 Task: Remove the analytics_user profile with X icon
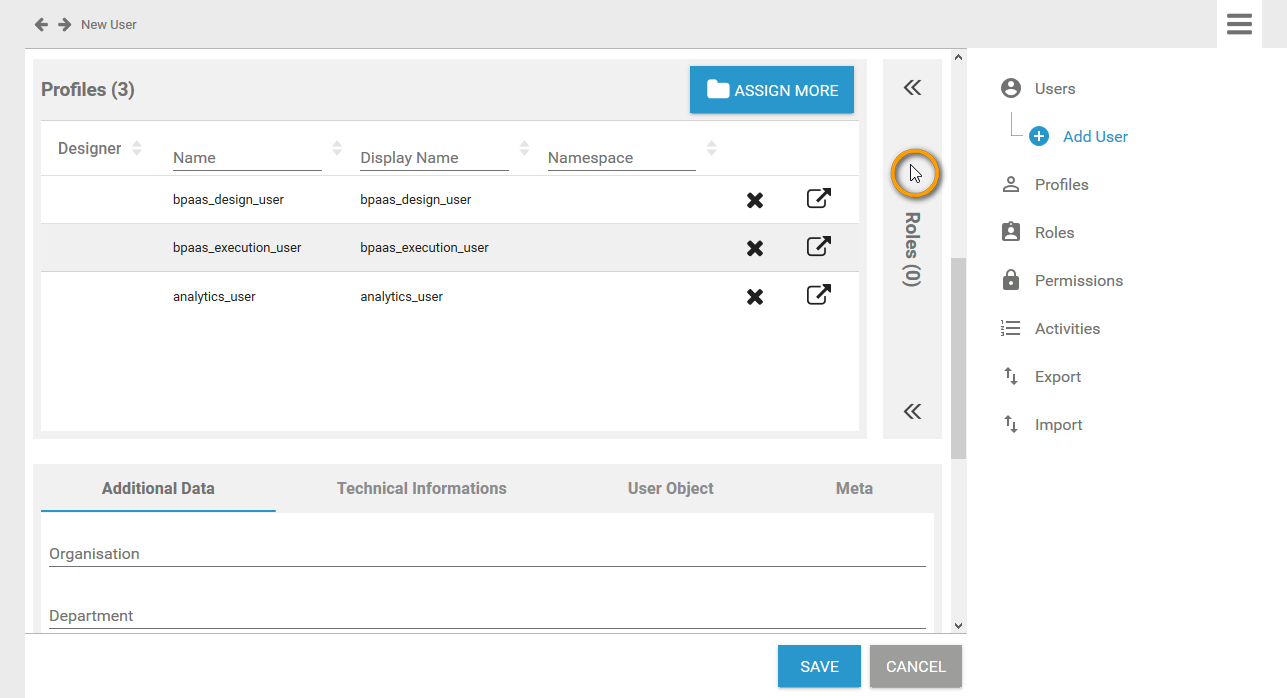755,296
